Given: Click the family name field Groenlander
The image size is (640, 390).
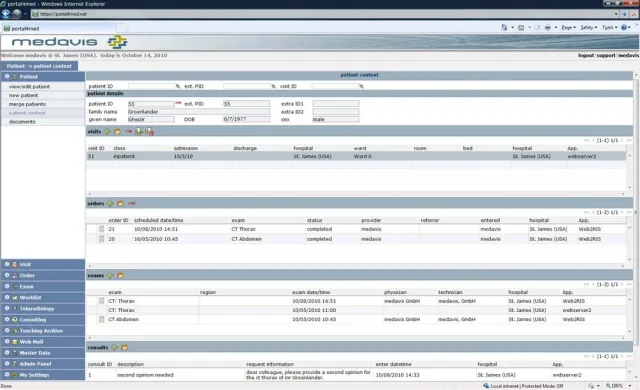Looking at the screenshot, I should click(199, 111).
